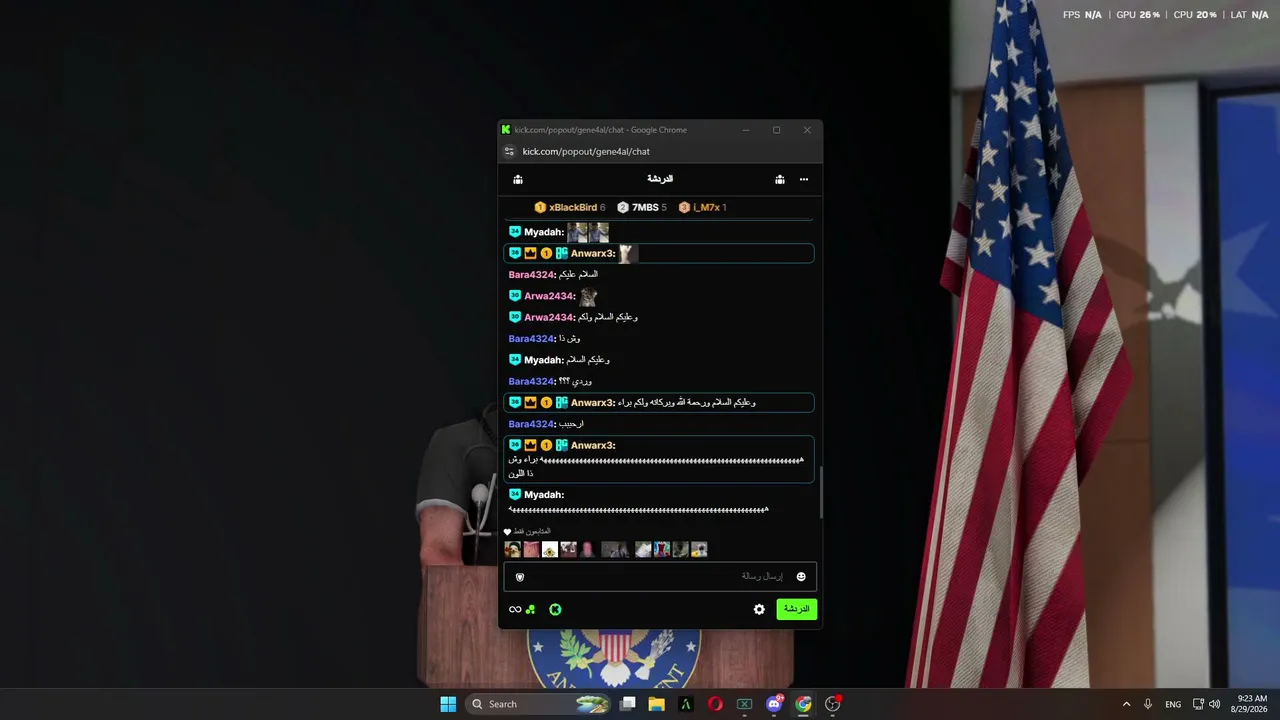Screen dimensions: 1280x720
Task: Click the crown badge on Anwarx3's emote message
Action: click(x=531, y=254)
